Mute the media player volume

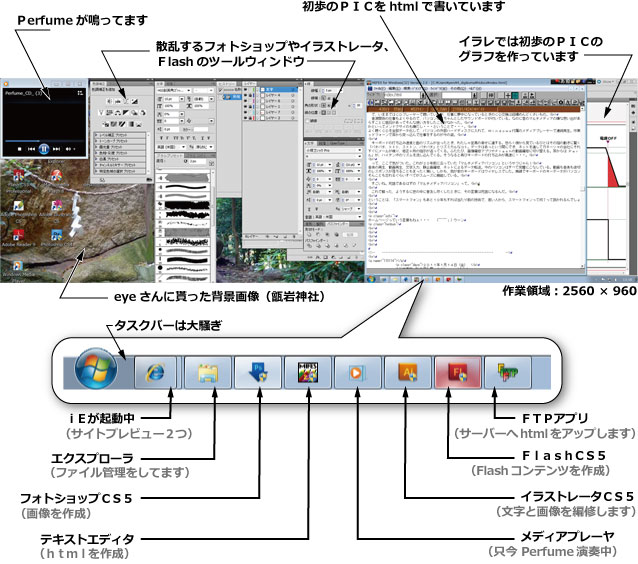[x=67, y=149]
